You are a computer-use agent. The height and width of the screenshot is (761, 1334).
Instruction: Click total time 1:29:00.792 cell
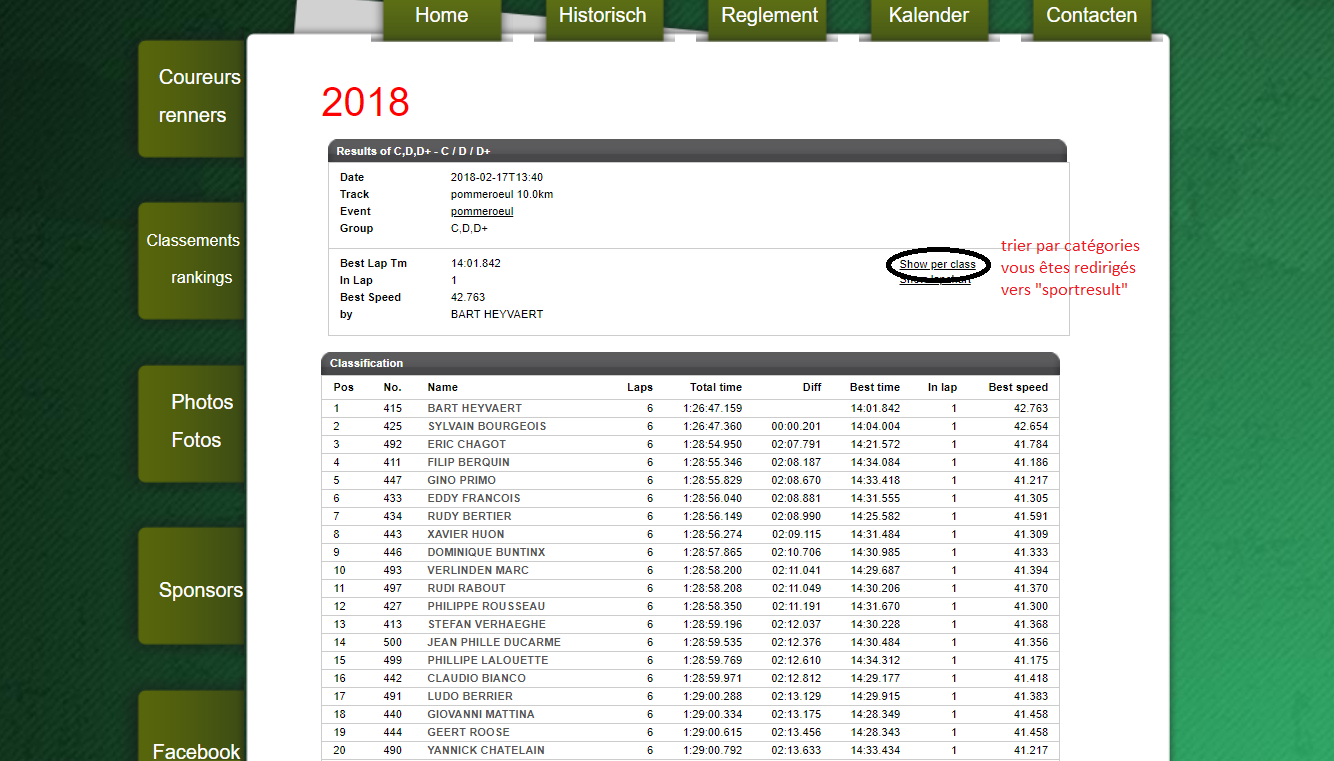713,751
